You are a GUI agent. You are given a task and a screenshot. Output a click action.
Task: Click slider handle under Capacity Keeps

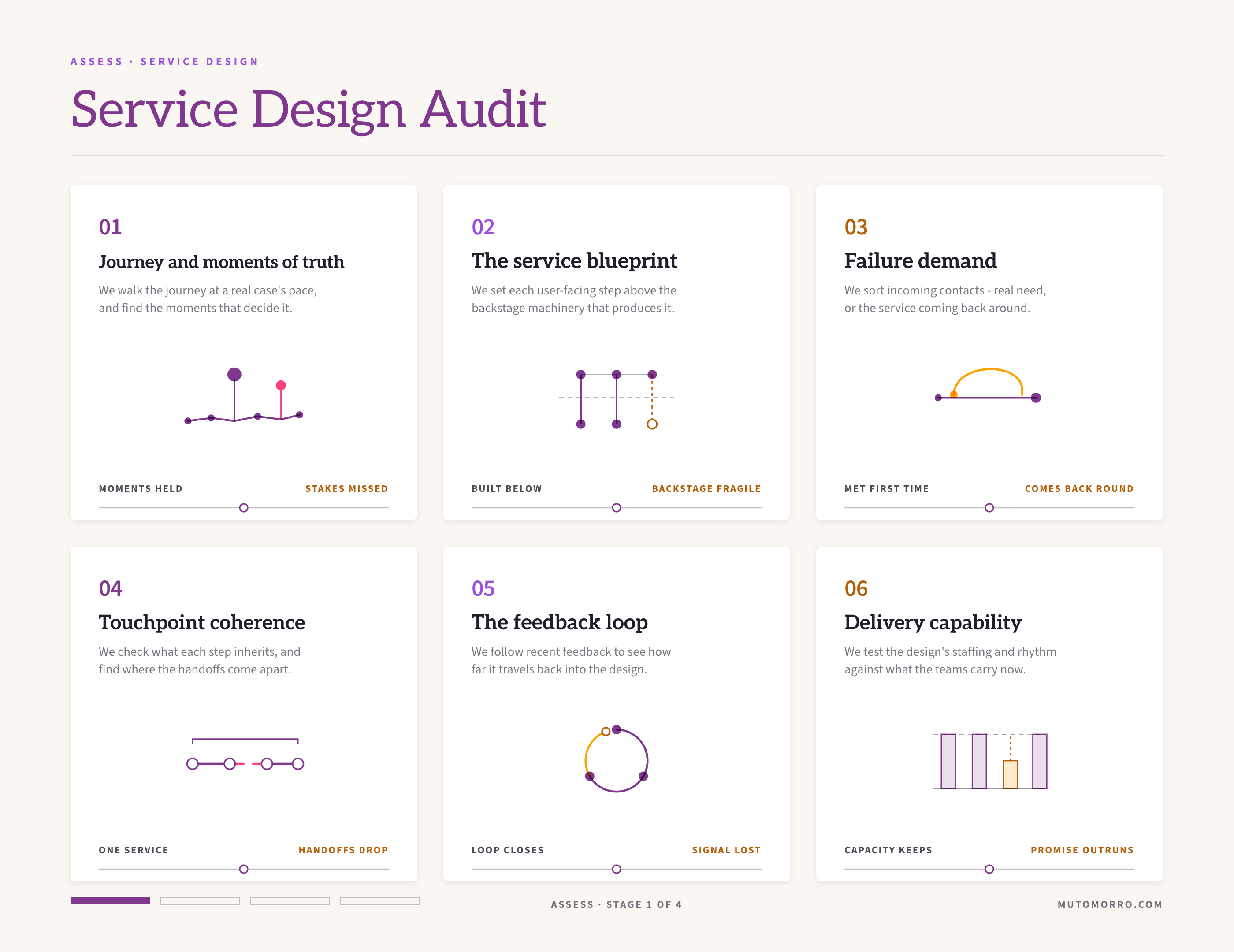click(x=989, y=869)
